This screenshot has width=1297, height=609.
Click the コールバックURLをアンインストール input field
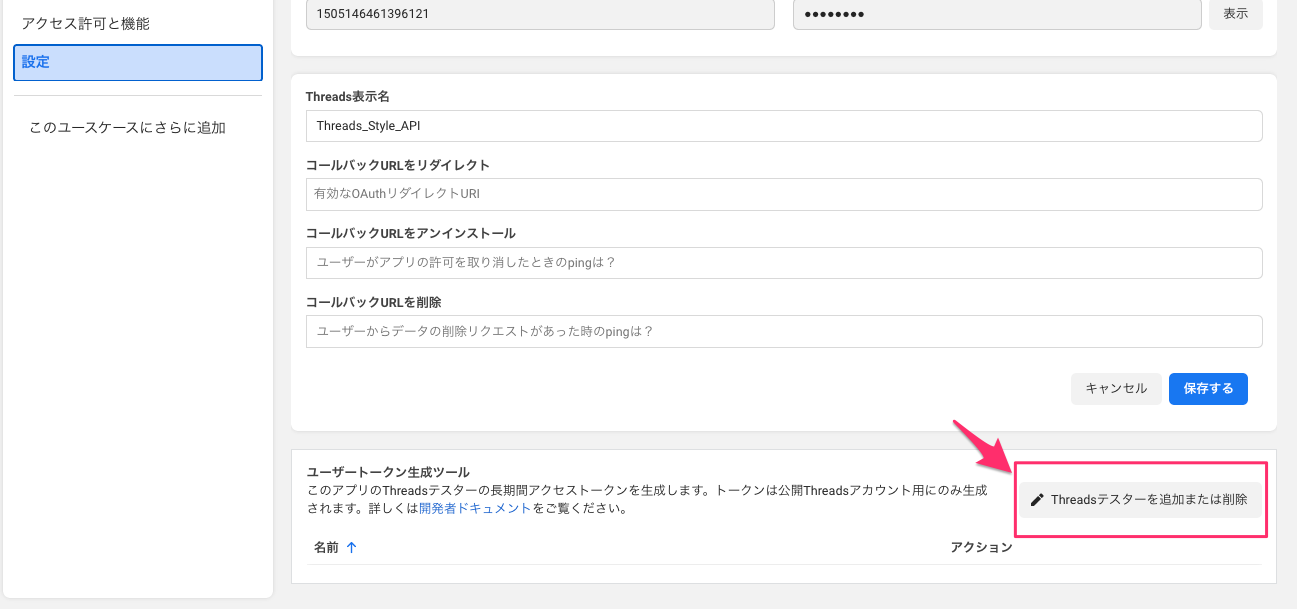point(783,263)
